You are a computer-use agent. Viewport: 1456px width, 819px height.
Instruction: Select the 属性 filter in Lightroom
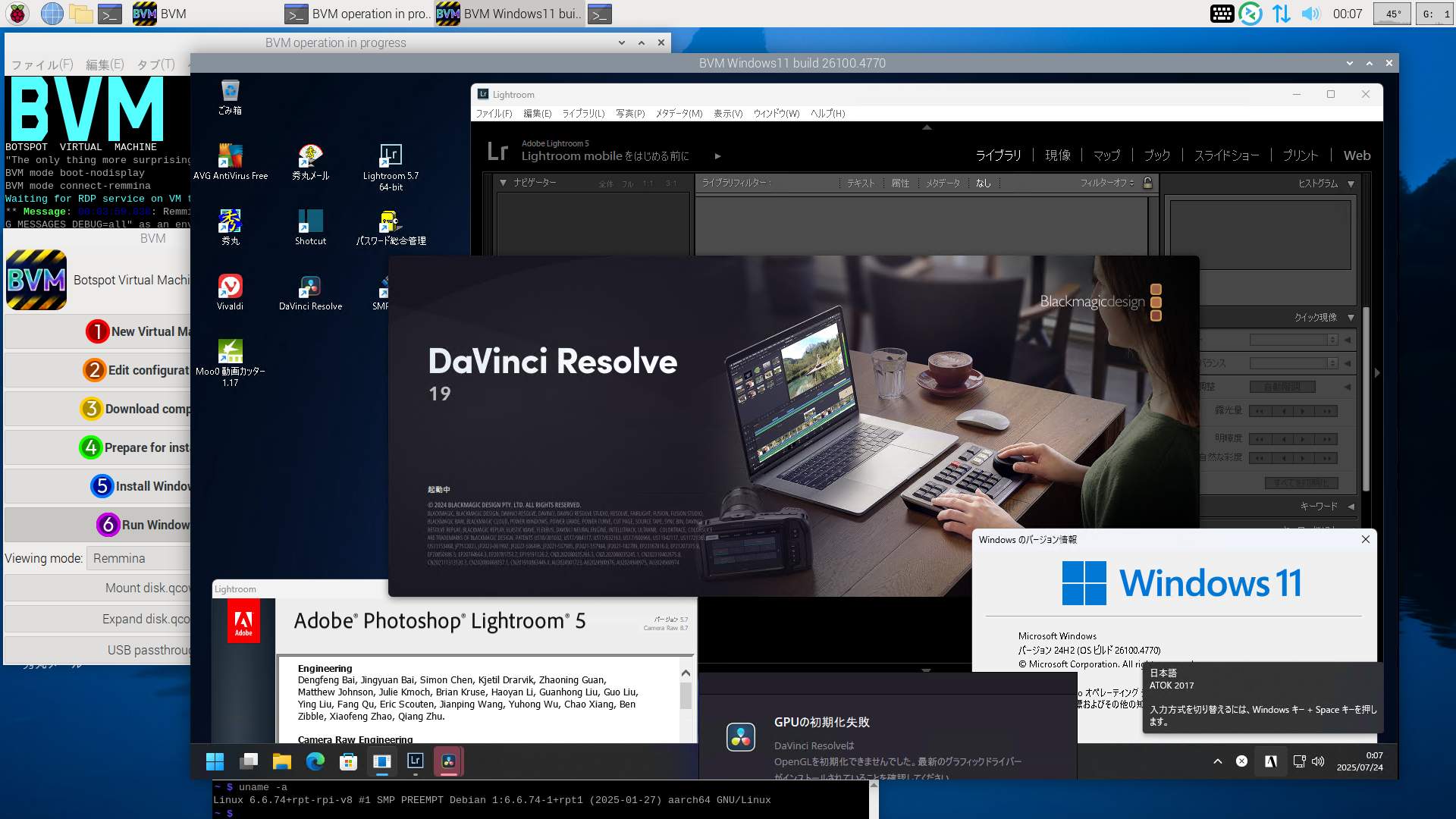pos(900,183)
